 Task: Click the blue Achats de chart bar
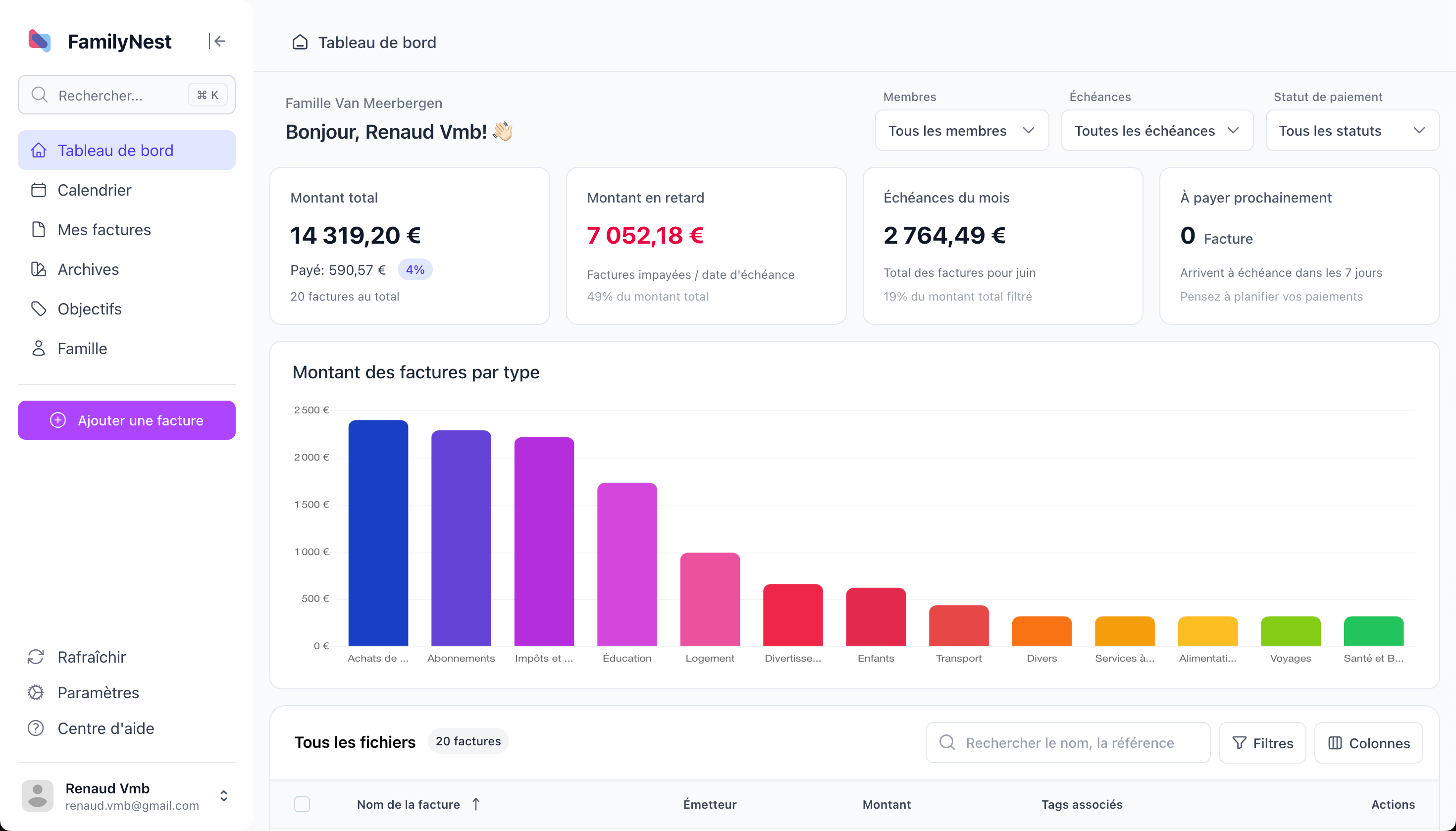pyautogui.click(x=378, y=533)
